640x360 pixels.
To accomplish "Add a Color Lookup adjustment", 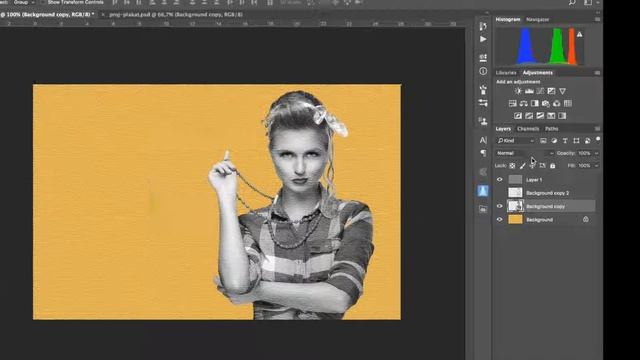I will [568, 104].
